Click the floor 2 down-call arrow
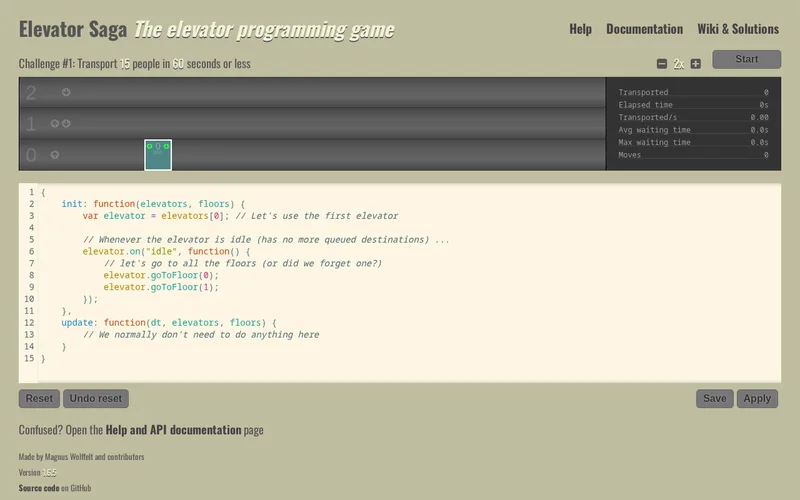The height and width of the screenshot is (500, 800). pos(66,92)
